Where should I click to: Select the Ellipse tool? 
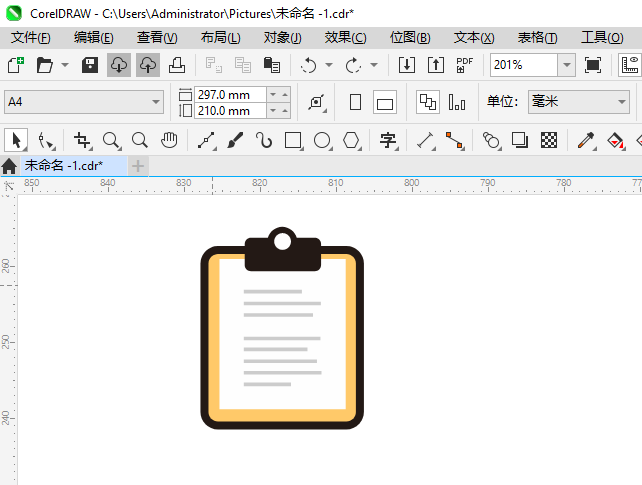click(x=323, y=140)
